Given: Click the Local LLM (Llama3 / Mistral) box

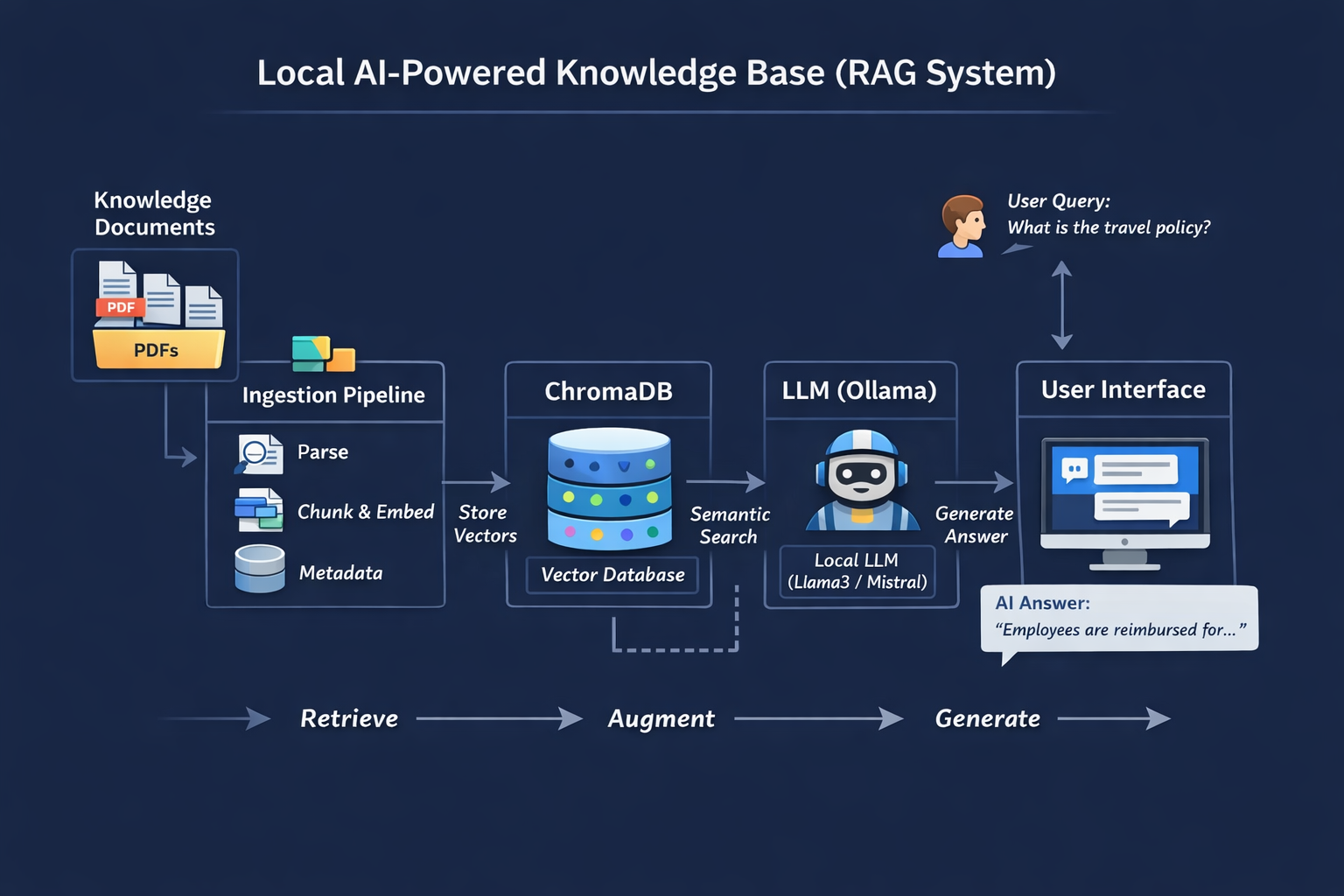Looking at the screenshot, I should [857, 571].
